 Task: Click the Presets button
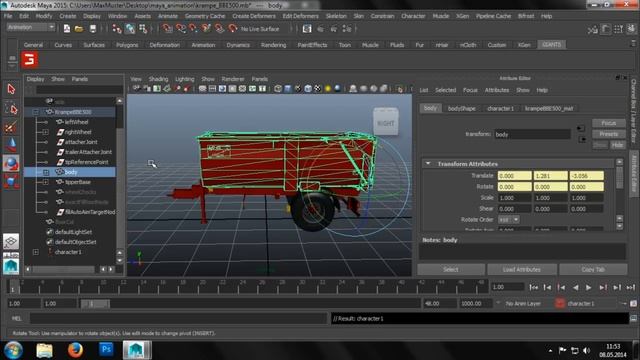point(608,134)
